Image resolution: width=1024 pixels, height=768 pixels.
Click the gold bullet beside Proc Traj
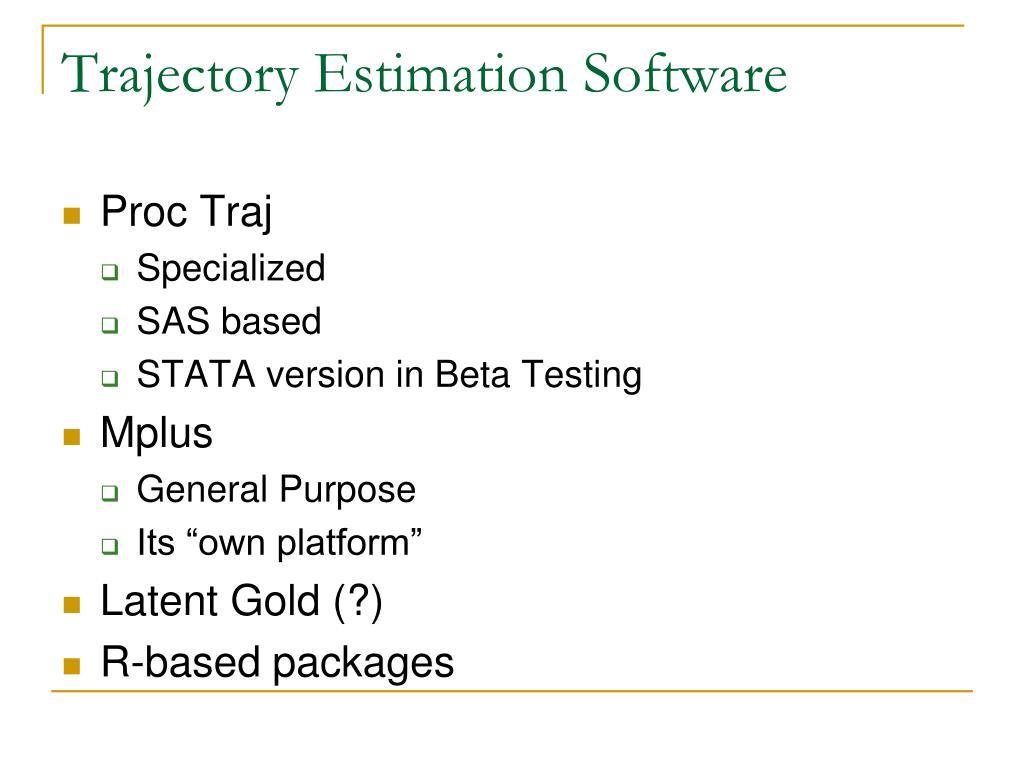tap(72, 216)
